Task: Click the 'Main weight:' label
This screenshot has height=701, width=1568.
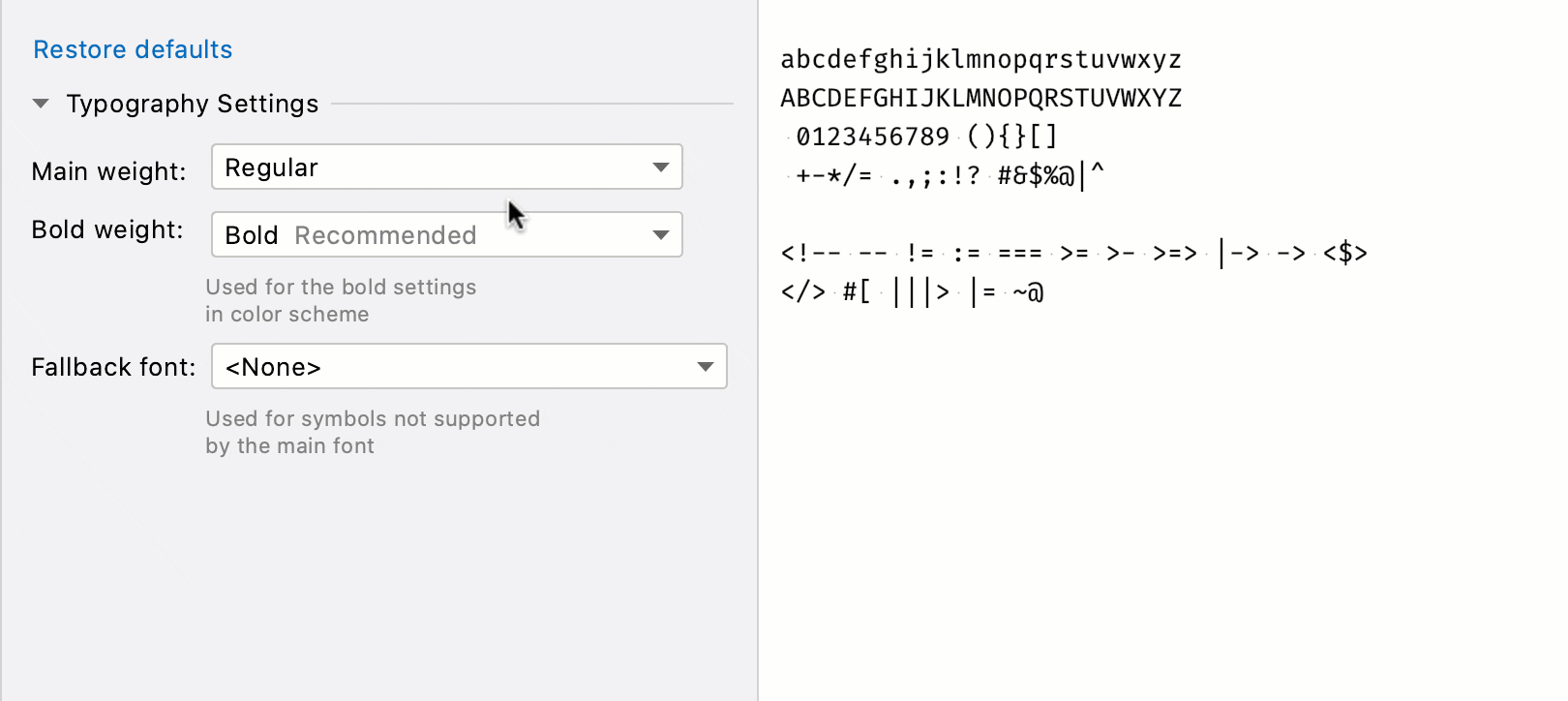Action: point(108,171)
